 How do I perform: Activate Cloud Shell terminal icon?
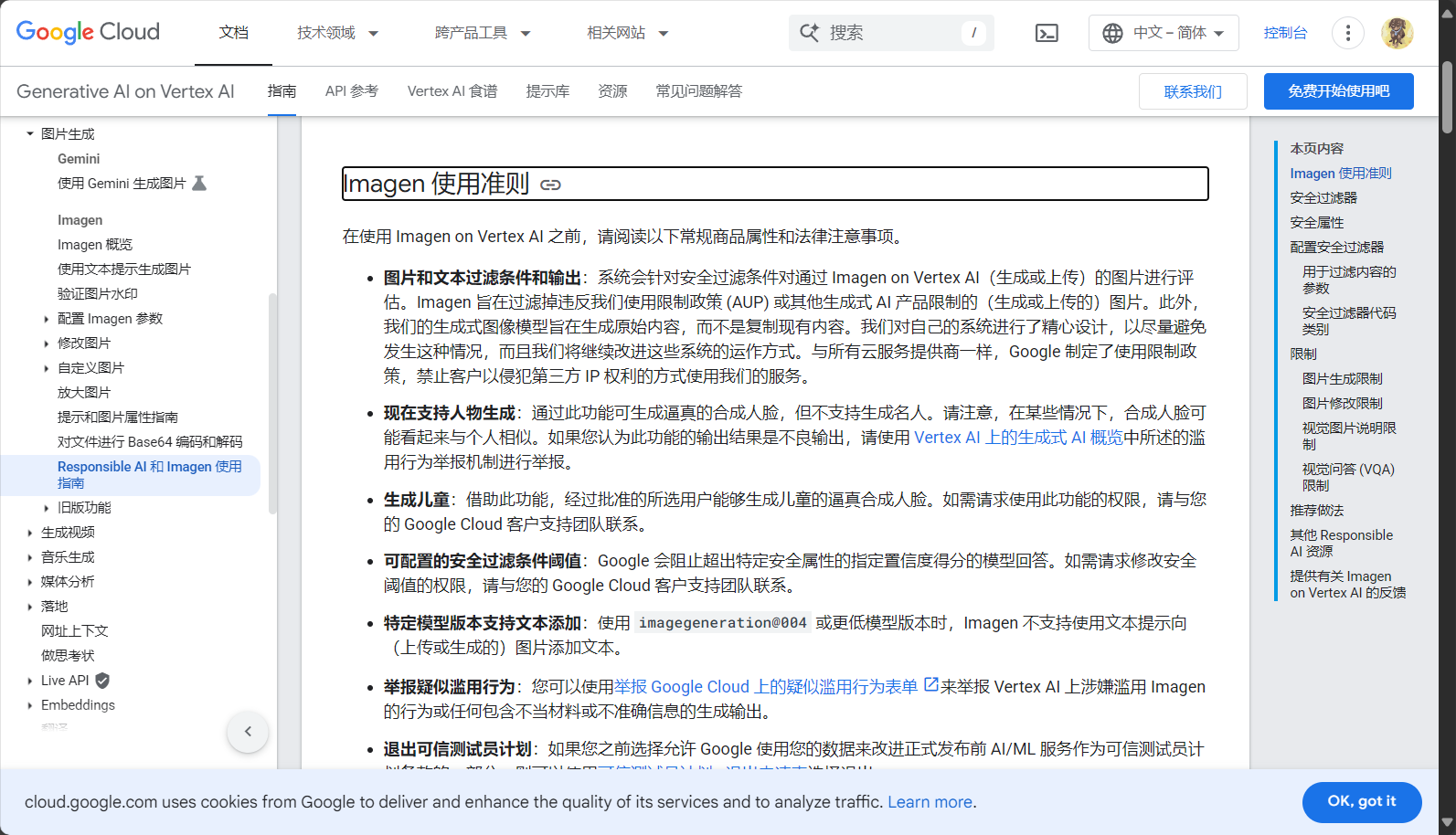click(x=1047, y=33)
